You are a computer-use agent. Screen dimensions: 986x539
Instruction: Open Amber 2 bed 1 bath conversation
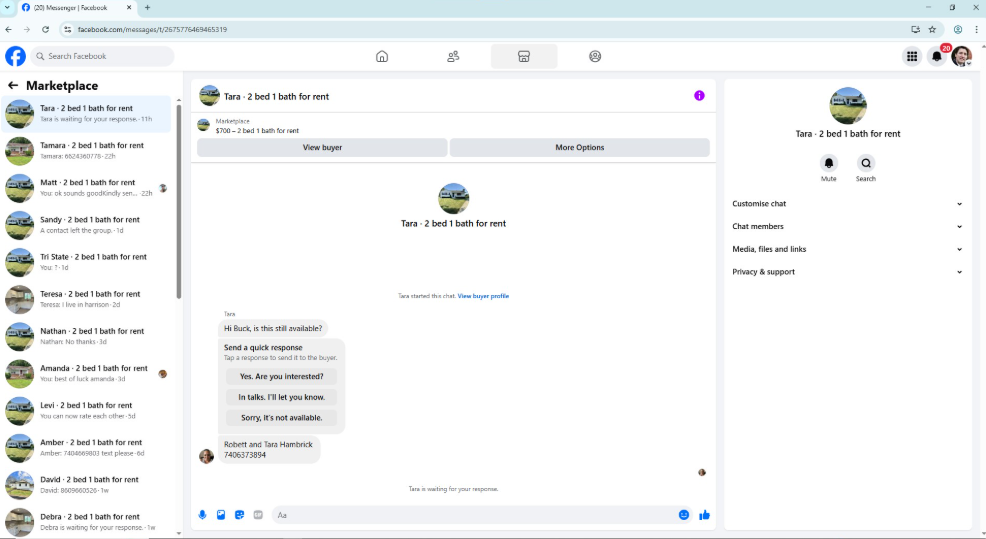[86, 448]
